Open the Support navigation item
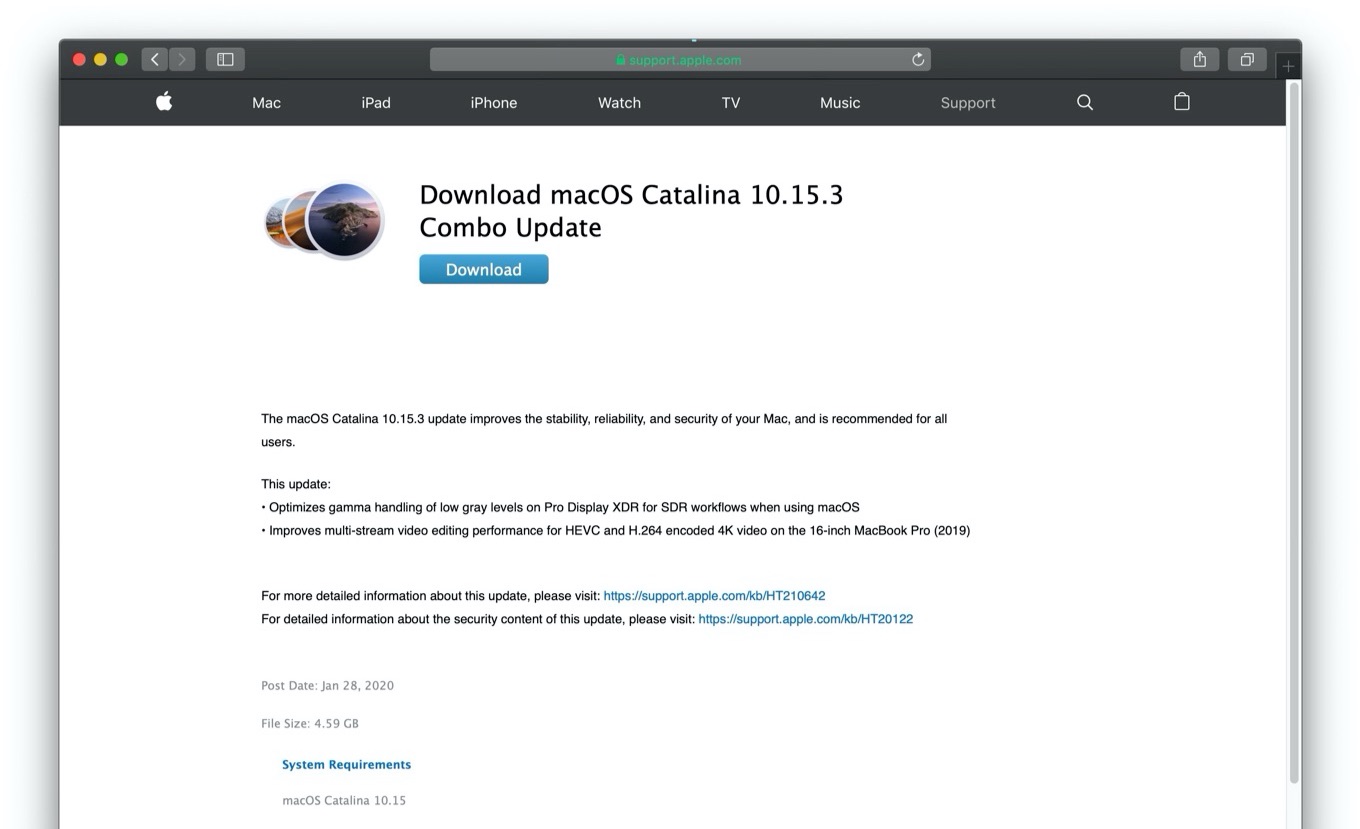1360x829 pixels. point(967,103)
